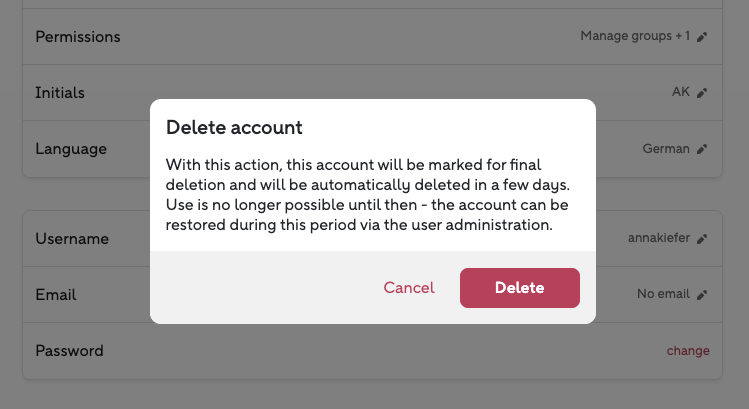Click the AK initials value
The width and height of the screenshot is (749, 409).
coord(681,92)
